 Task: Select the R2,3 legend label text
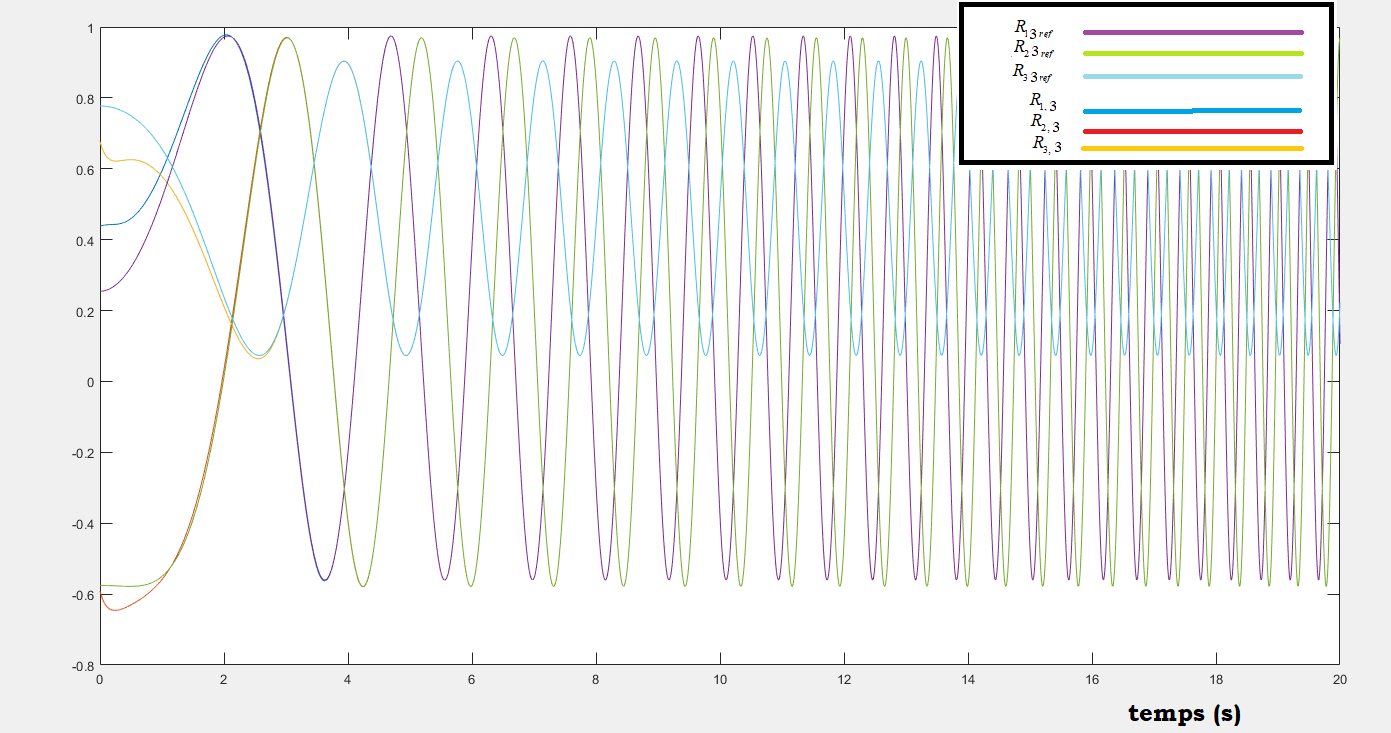pos(1046,122)
